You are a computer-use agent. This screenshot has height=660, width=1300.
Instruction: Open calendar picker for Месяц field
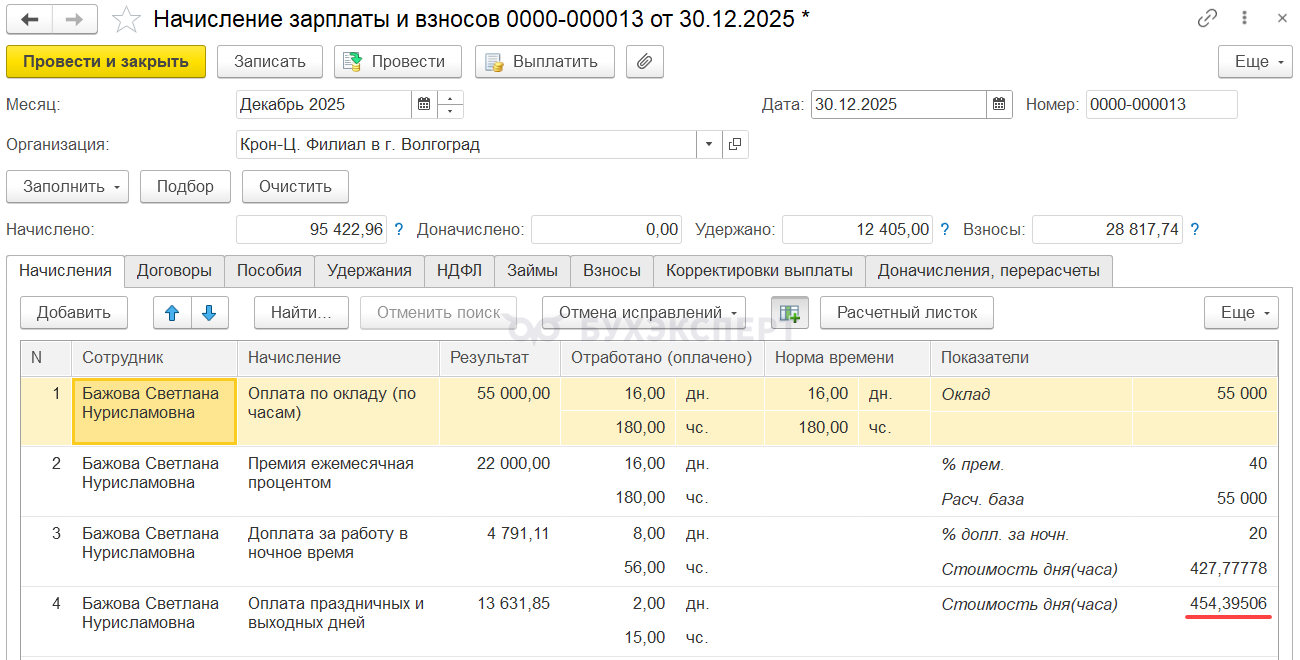(424, 105)
